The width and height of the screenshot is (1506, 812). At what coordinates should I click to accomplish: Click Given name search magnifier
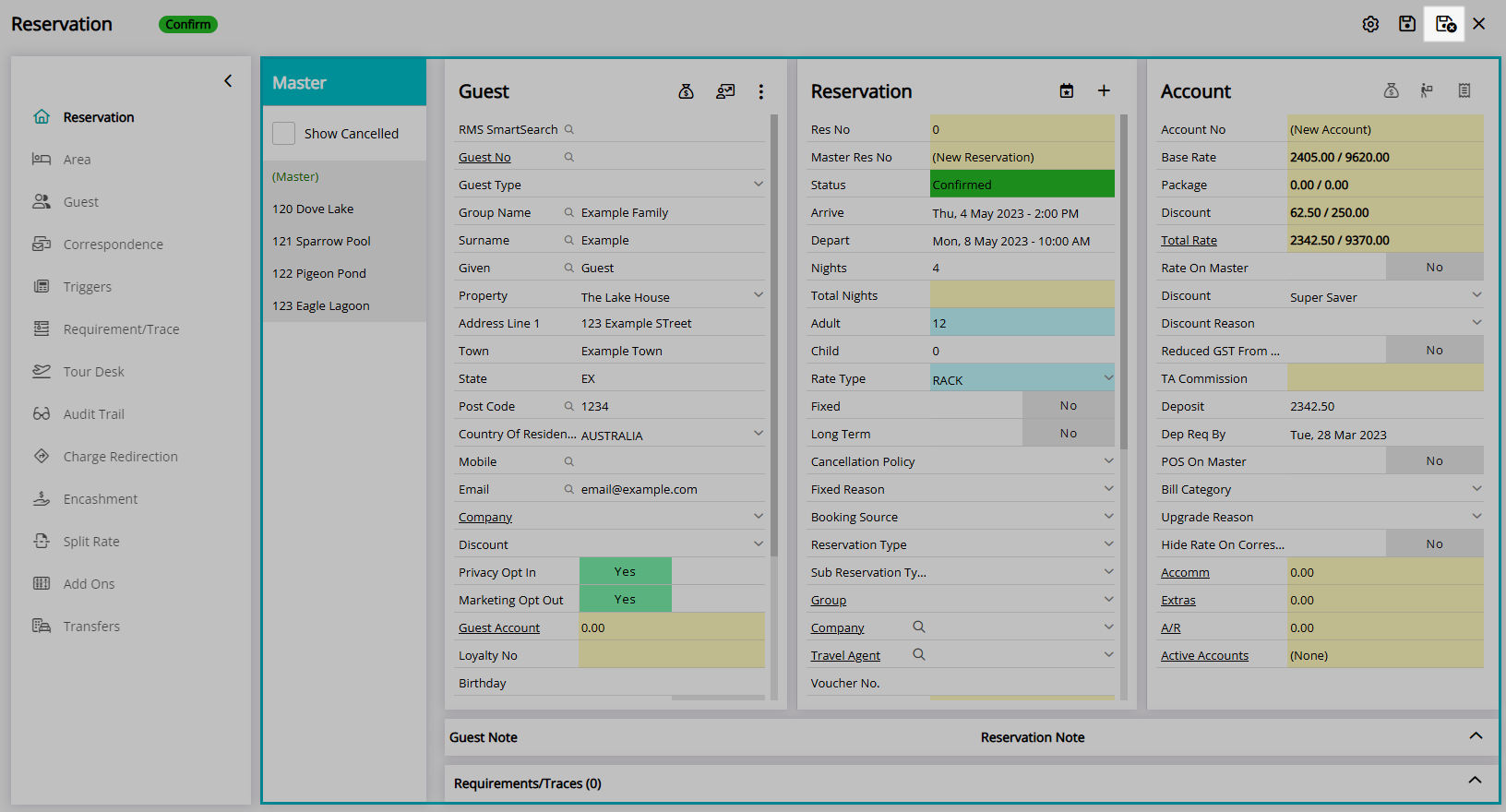click(x=569, y=268)
